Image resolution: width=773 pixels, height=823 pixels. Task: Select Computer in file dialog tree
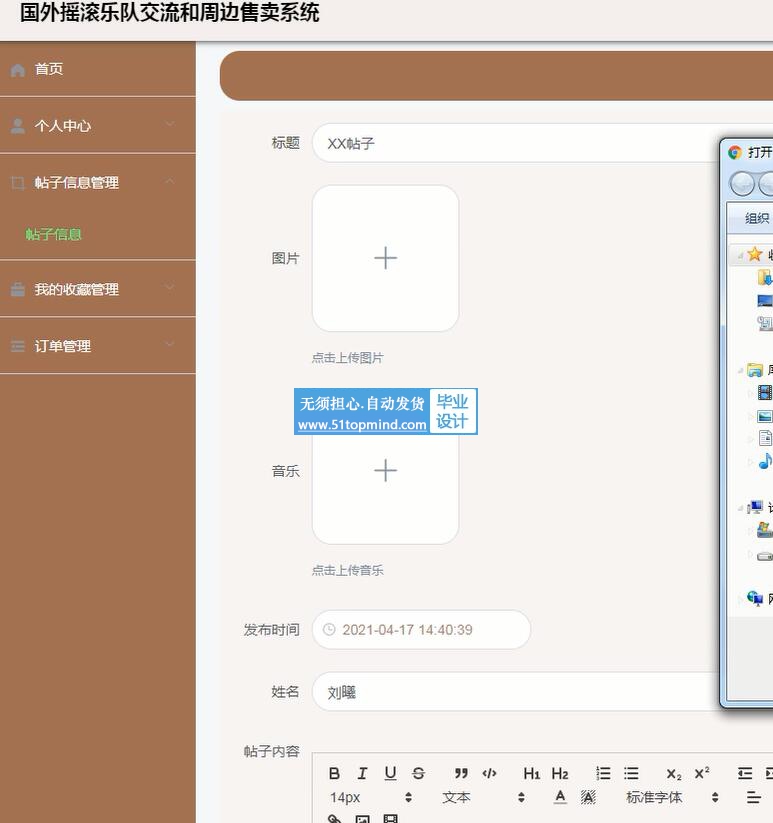tap(756, 507)
